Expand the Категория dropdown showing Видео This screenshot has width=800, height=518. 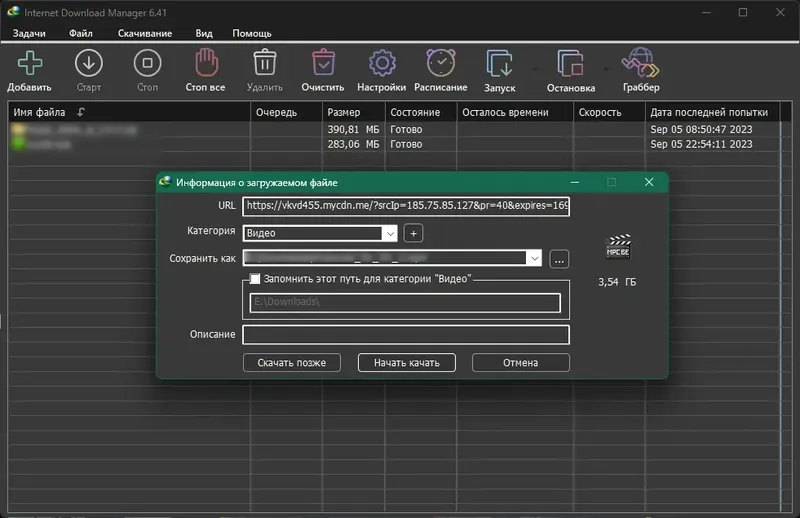[x=390, y=233]
